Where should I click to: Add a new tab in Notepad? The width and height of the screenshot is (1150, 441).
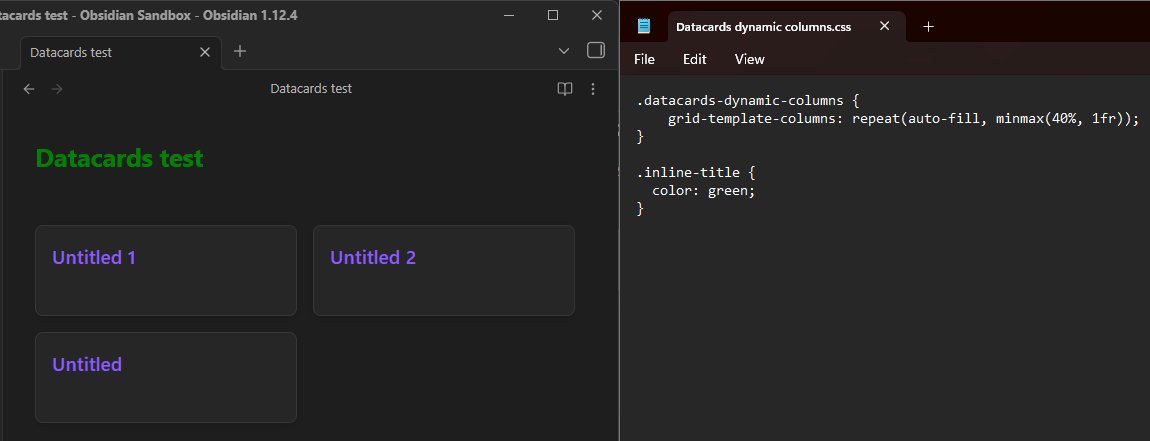click(928, 27)
